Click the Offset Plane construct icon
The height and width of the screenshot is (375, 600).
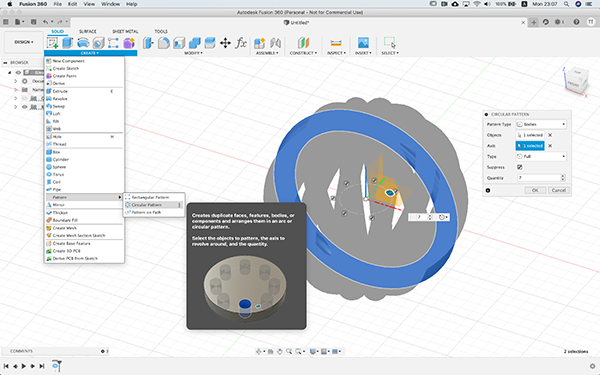coord(303,42)
